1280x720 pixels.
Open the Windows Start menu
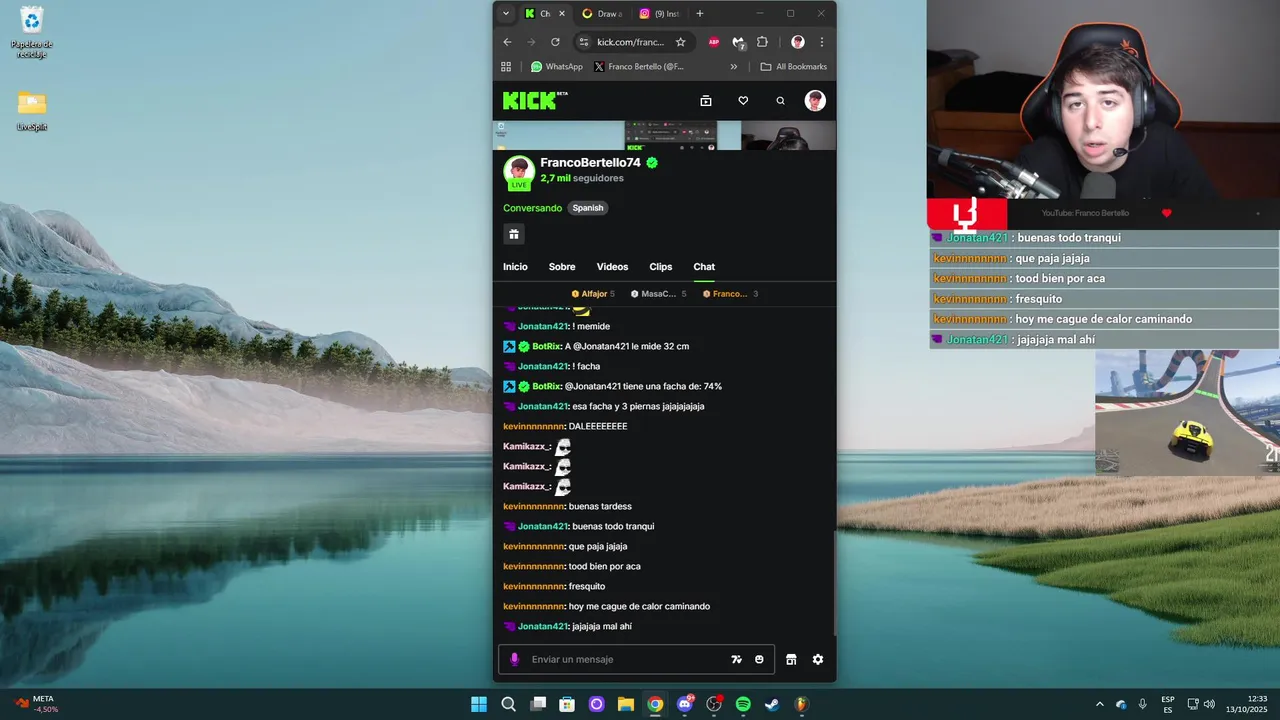(x=479, y=704)
